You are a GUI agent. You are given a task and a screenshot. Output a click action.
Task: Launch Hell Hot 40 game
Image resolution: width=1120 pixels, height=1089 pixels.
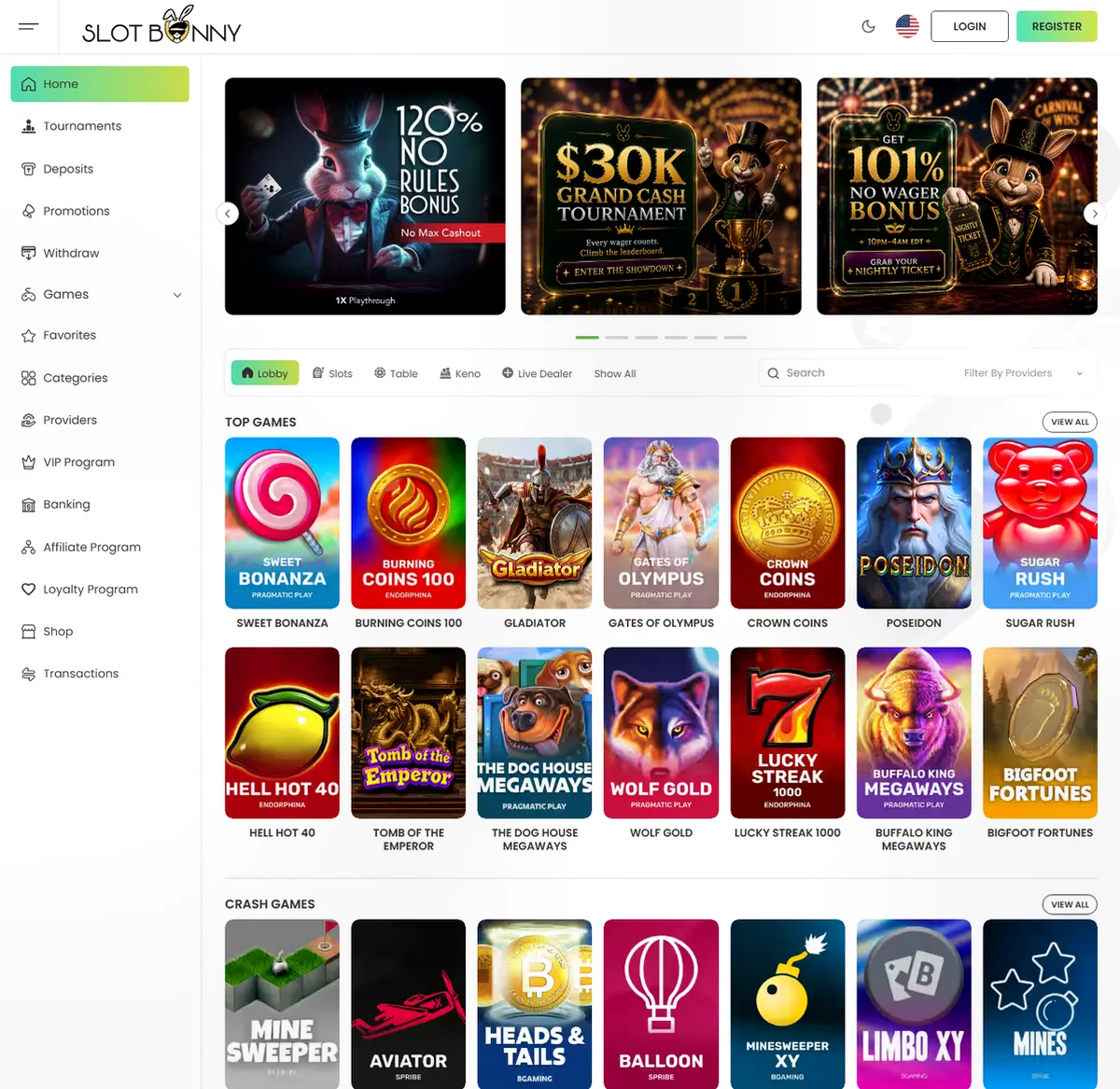tap(282, 733)
